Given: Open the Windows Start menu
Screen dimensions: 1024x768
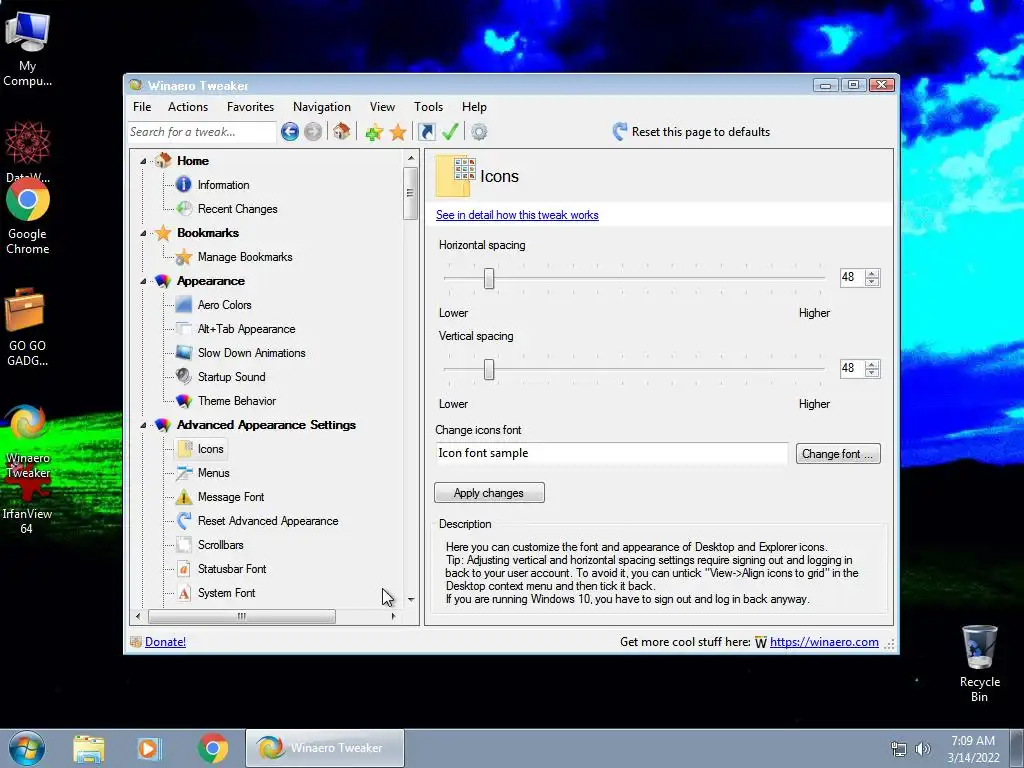Looking at the screenshot, I should click(x=27, y=748).
